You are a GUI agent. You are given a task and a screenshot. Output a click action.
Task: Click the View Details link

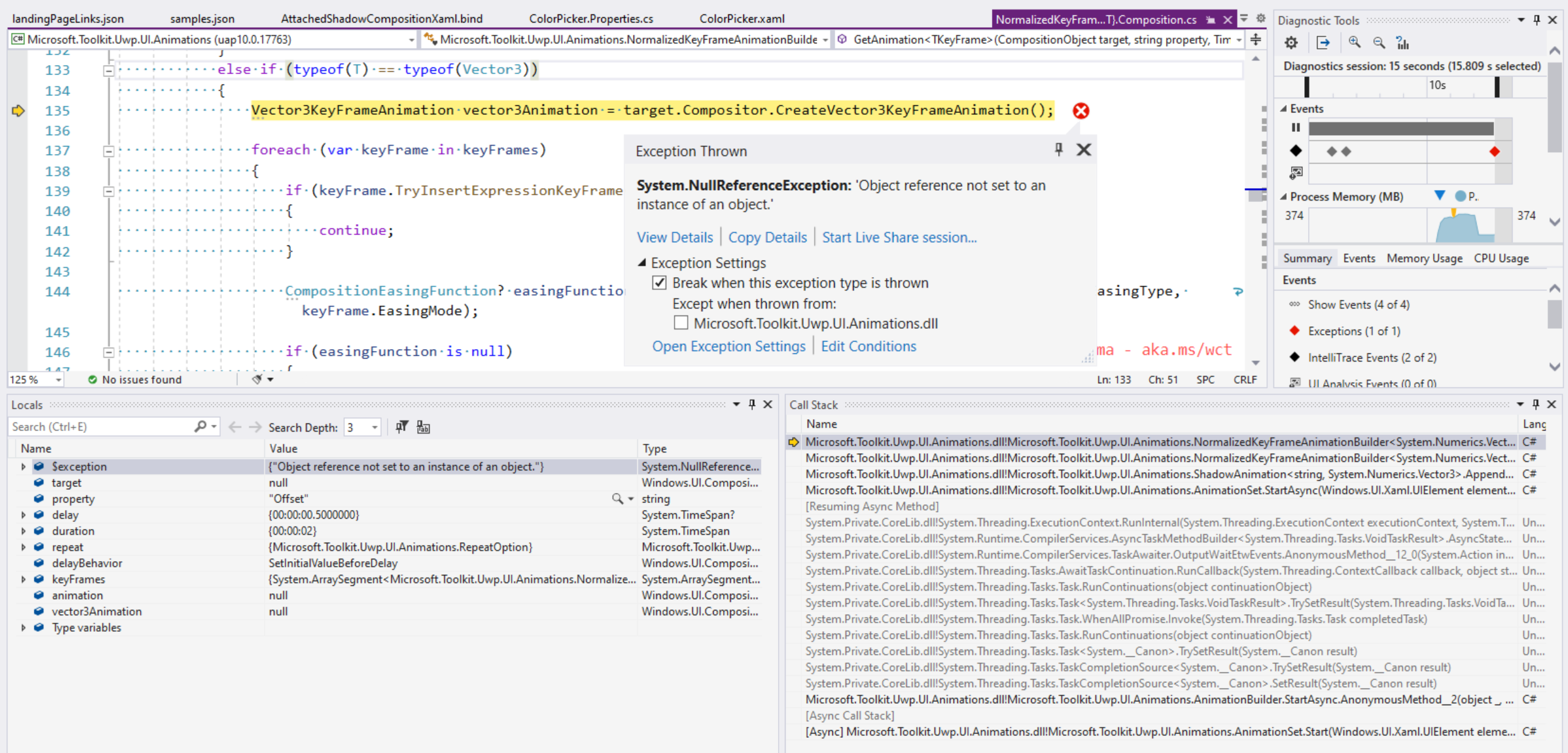[x=674, y=237]
